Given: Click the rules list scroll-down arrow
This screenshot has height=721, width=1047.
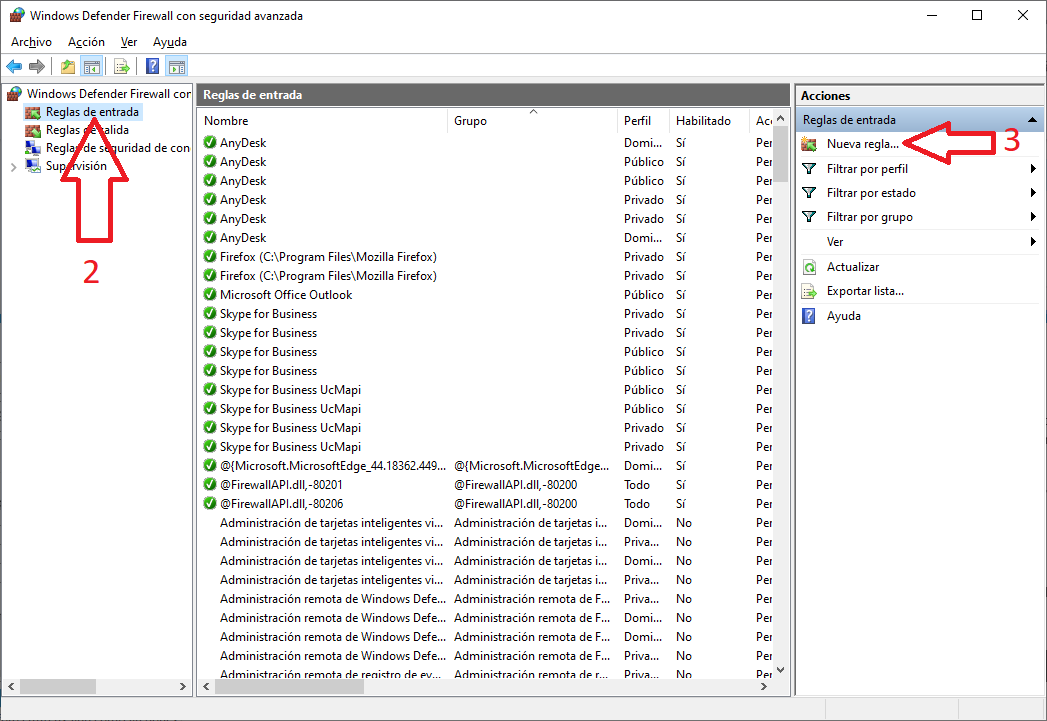Looking at the screenshot, I should (x=781, y=670).
